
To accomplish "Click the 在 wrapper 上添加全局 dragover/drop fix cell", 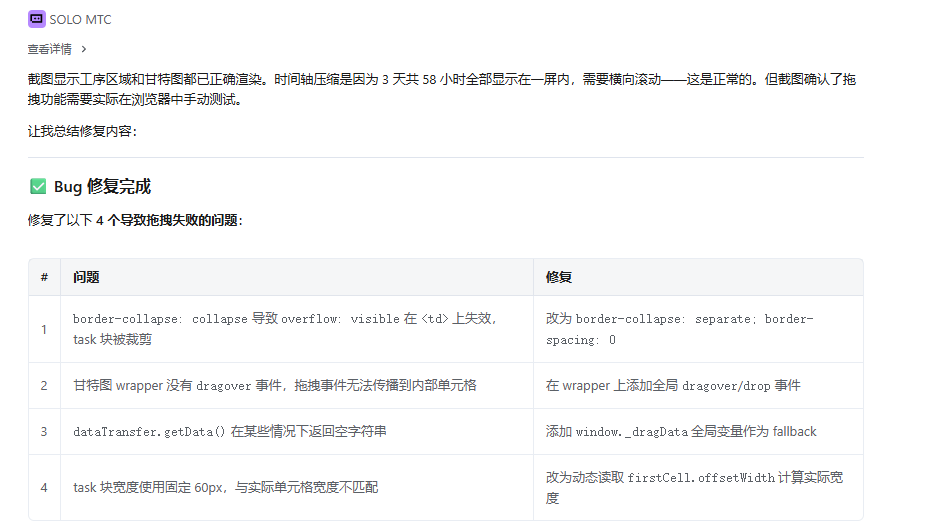I will point(698,386).
